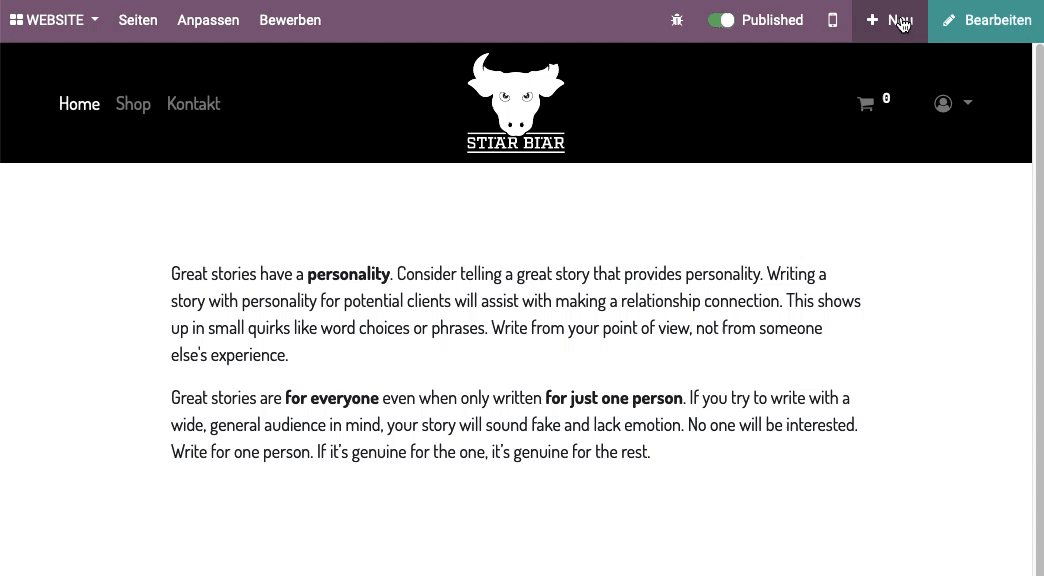Image resolution: width=1044 pixels, height=576 pixels.
Task: Open the Anpassen menu
Action: [x=208, y=20]
